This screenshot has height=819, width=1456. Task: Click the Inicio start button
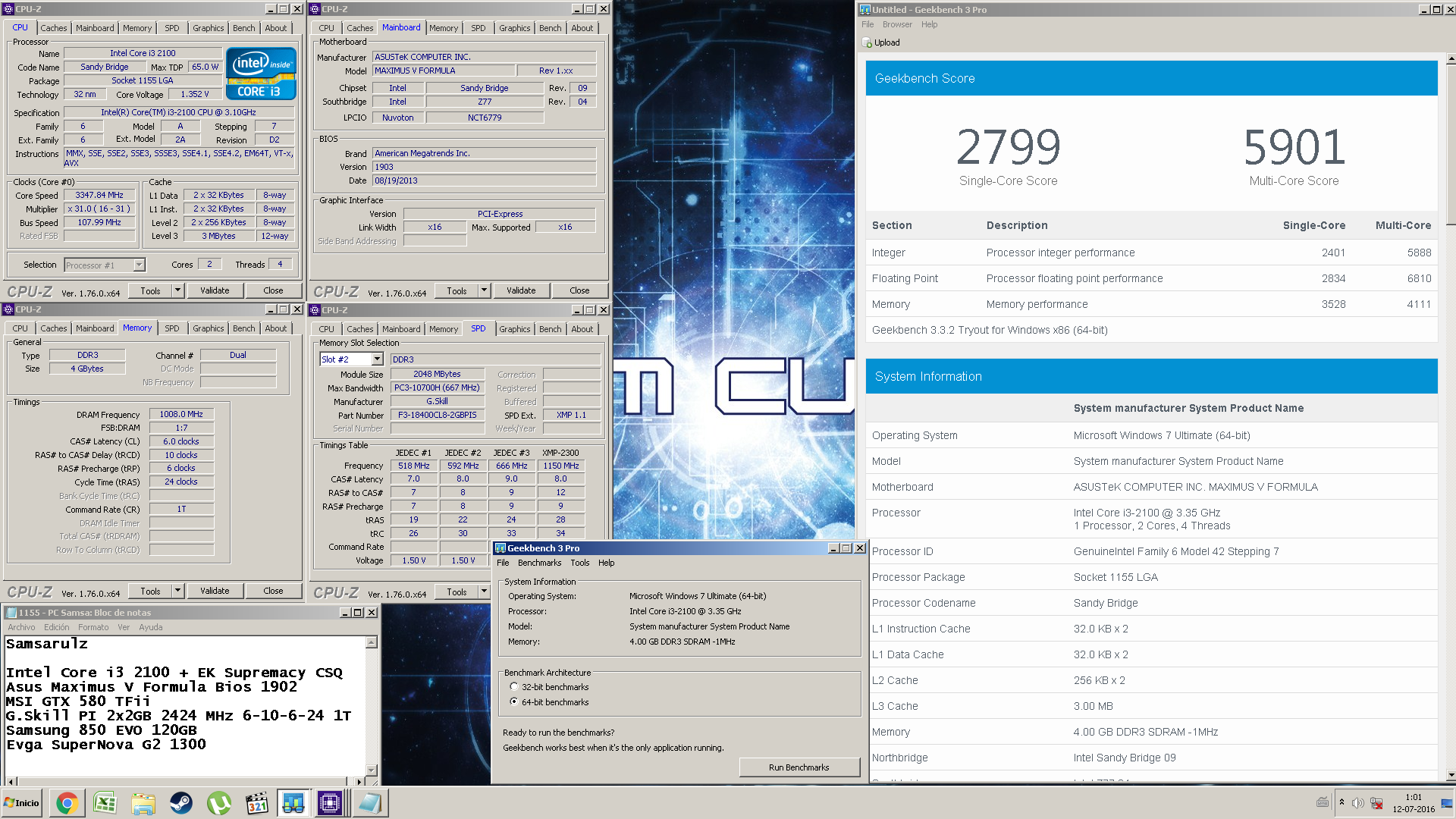(22, 803)
